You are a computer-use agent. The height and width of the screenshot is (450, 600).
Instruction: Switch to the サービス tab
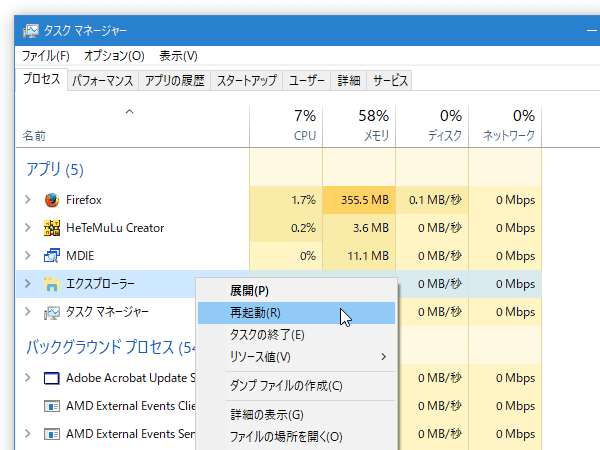point(390,80)
